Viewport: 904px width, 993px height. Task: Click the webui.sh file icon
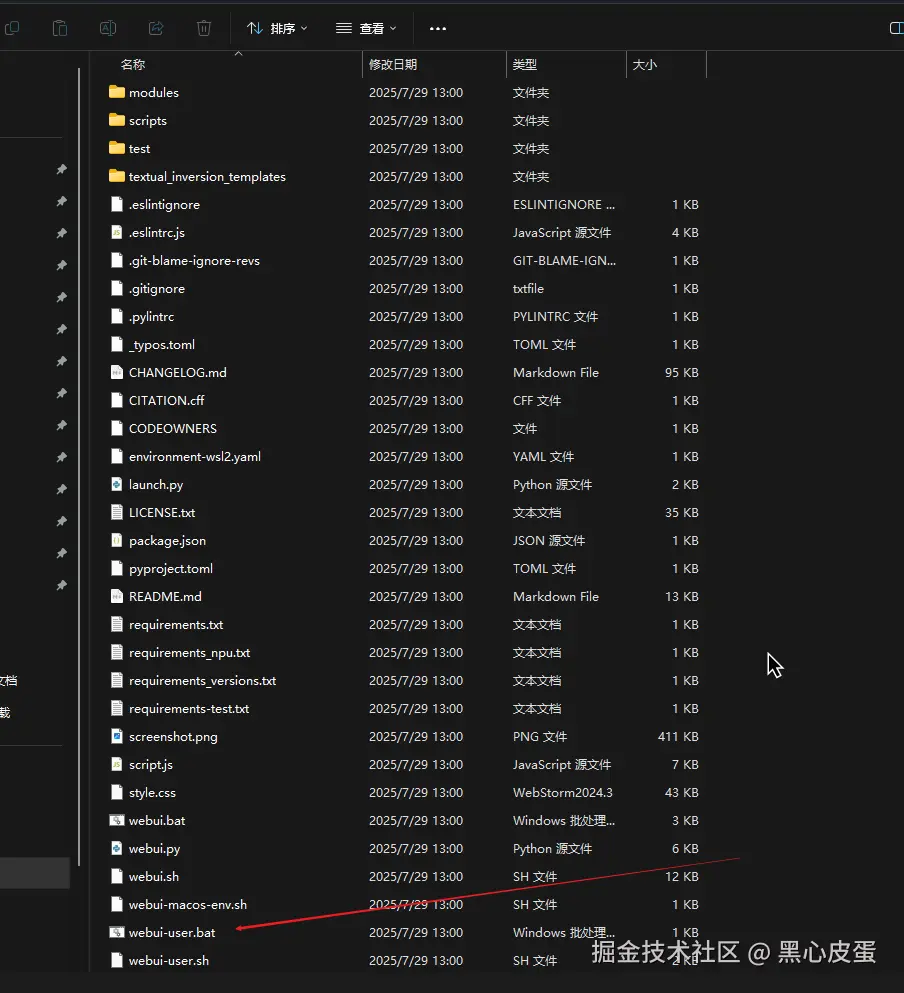click(x=117, y=876)
